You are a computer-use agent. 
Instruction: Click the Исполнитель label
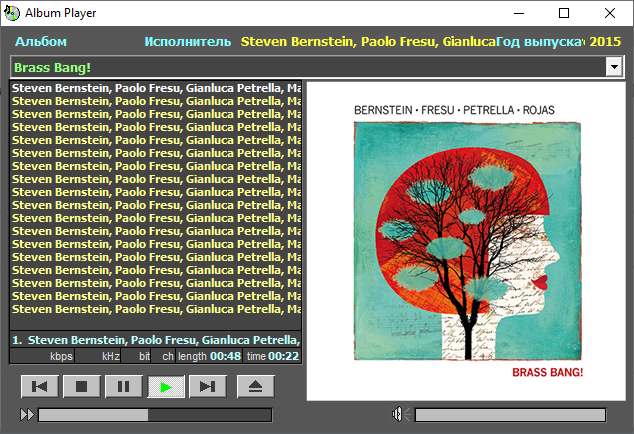tap(188, 42)
